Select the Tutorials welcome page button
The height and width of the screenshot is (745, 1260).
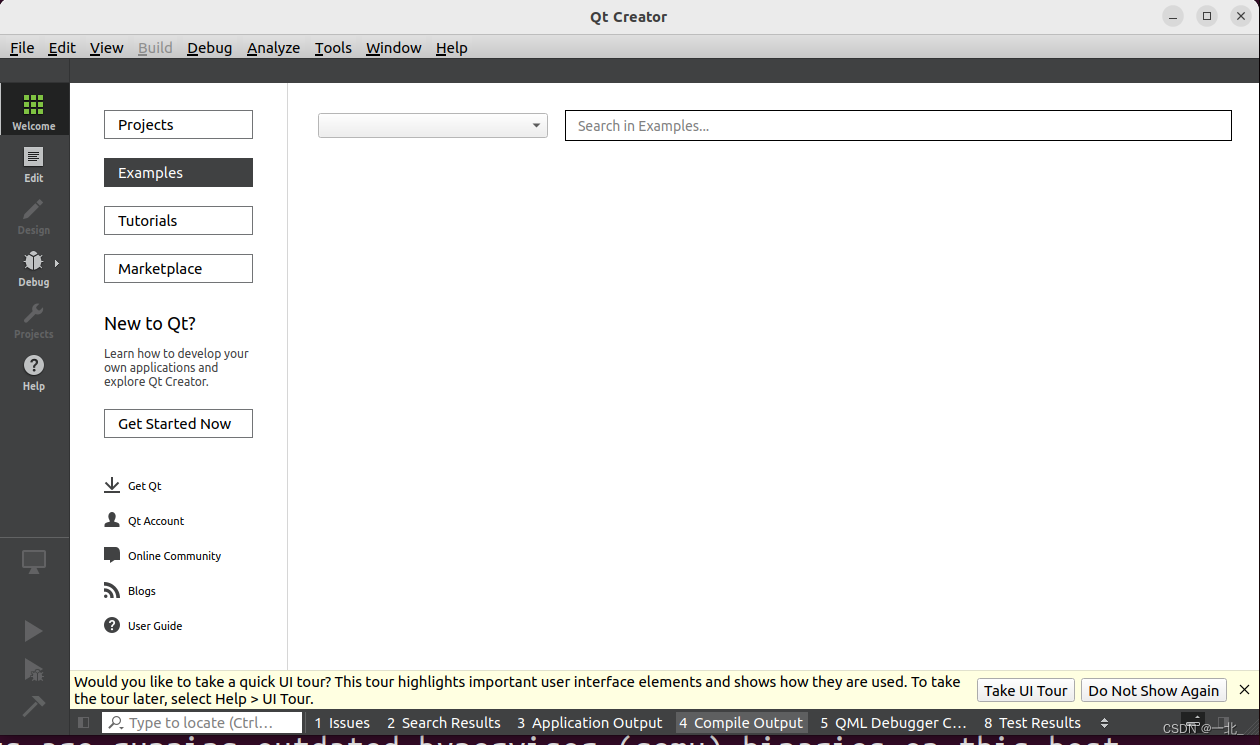point(178,221)
